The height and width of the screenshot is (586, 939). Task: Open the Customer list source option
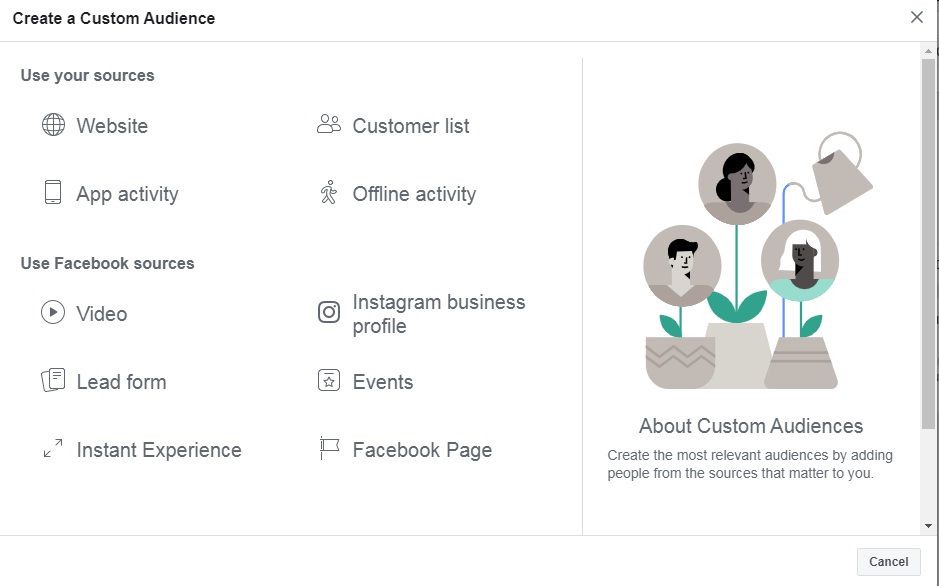click(x=411, y=126)
